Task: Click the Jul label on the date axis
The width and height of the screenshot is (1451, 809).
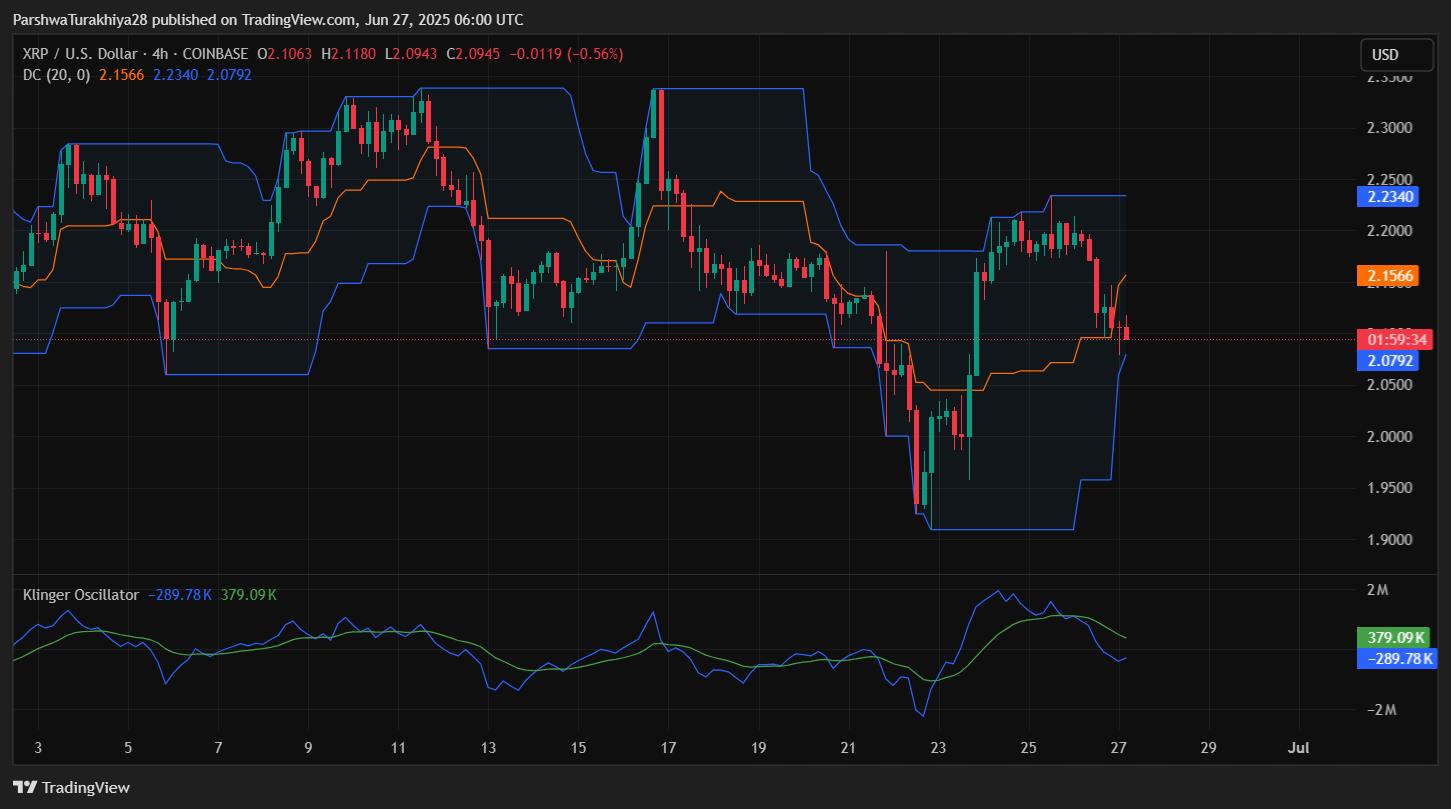Action: (1299, 748)
